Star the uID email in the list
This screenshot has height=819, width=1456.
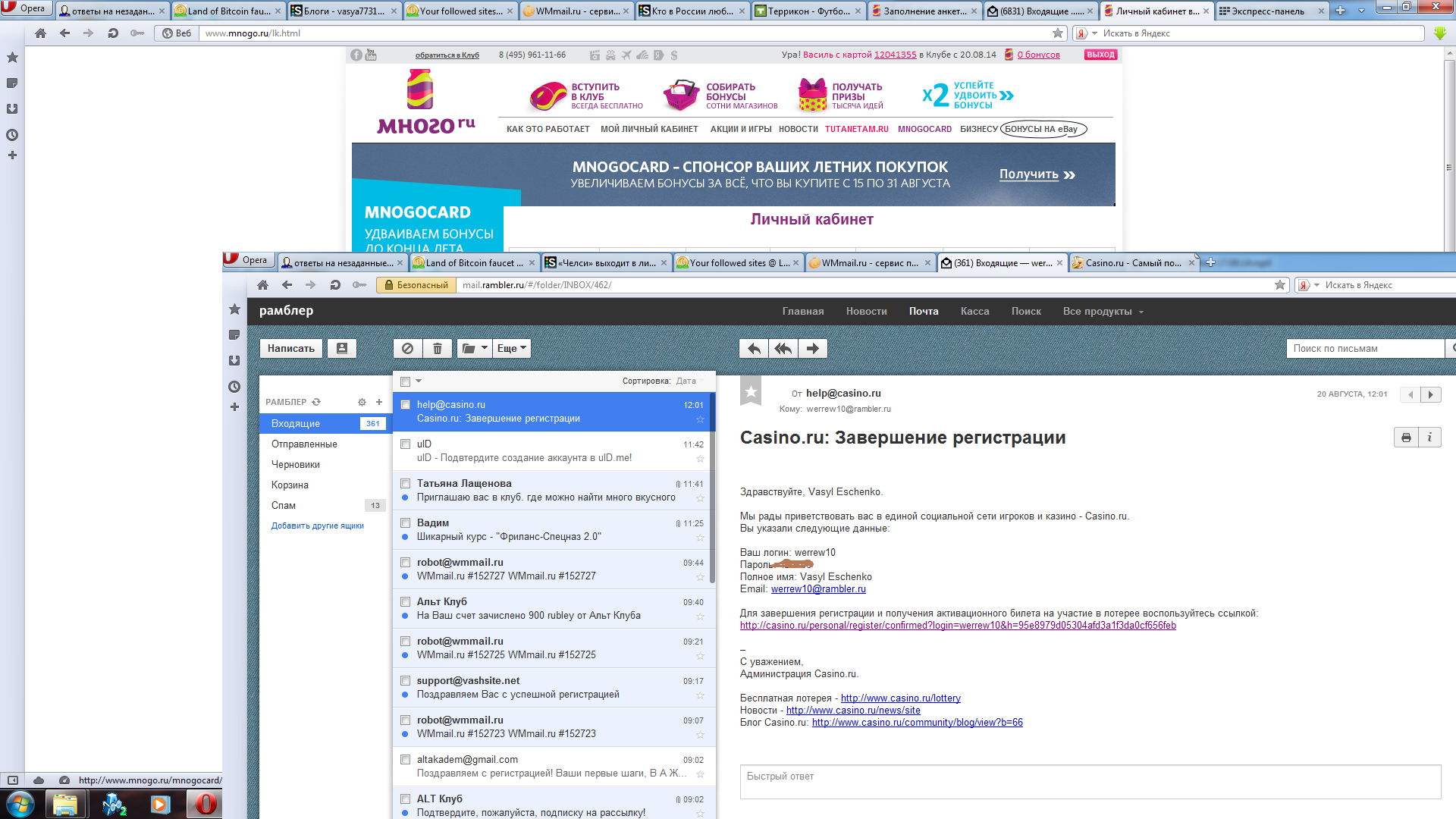click(x=700, y=459)
